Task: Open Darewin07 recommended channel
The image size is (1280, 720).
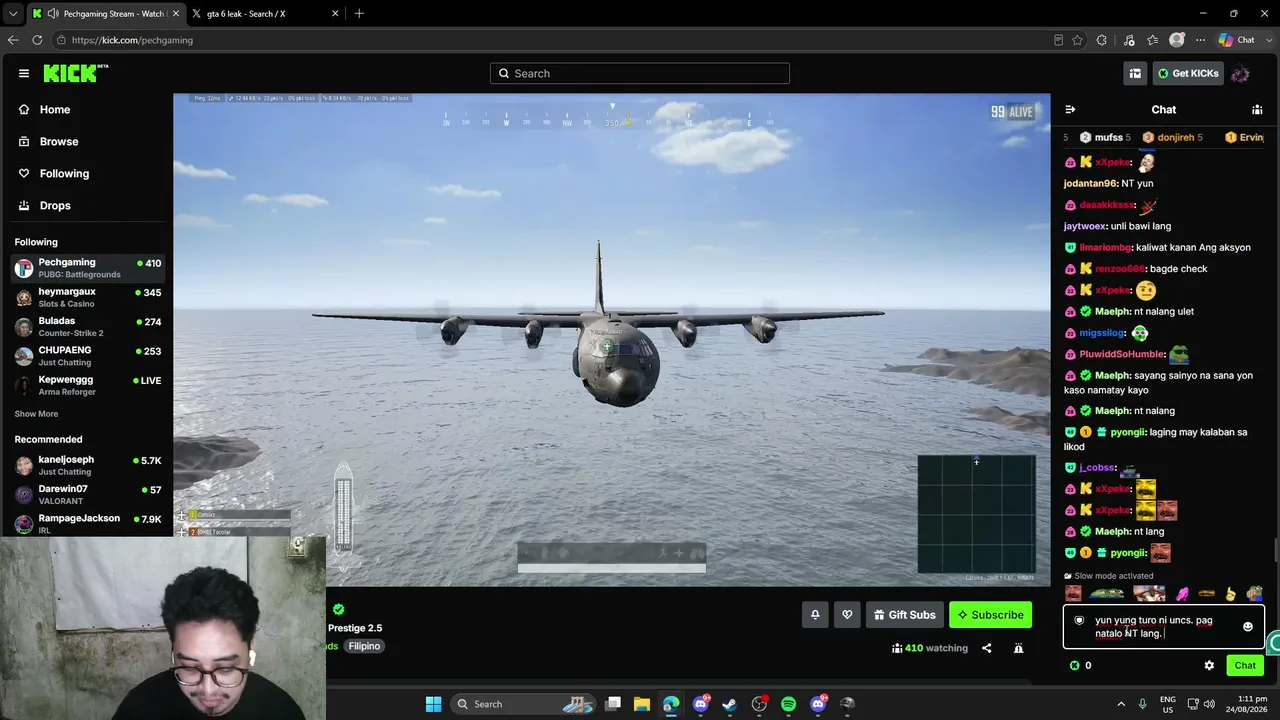Action: (x=88, y=494)
